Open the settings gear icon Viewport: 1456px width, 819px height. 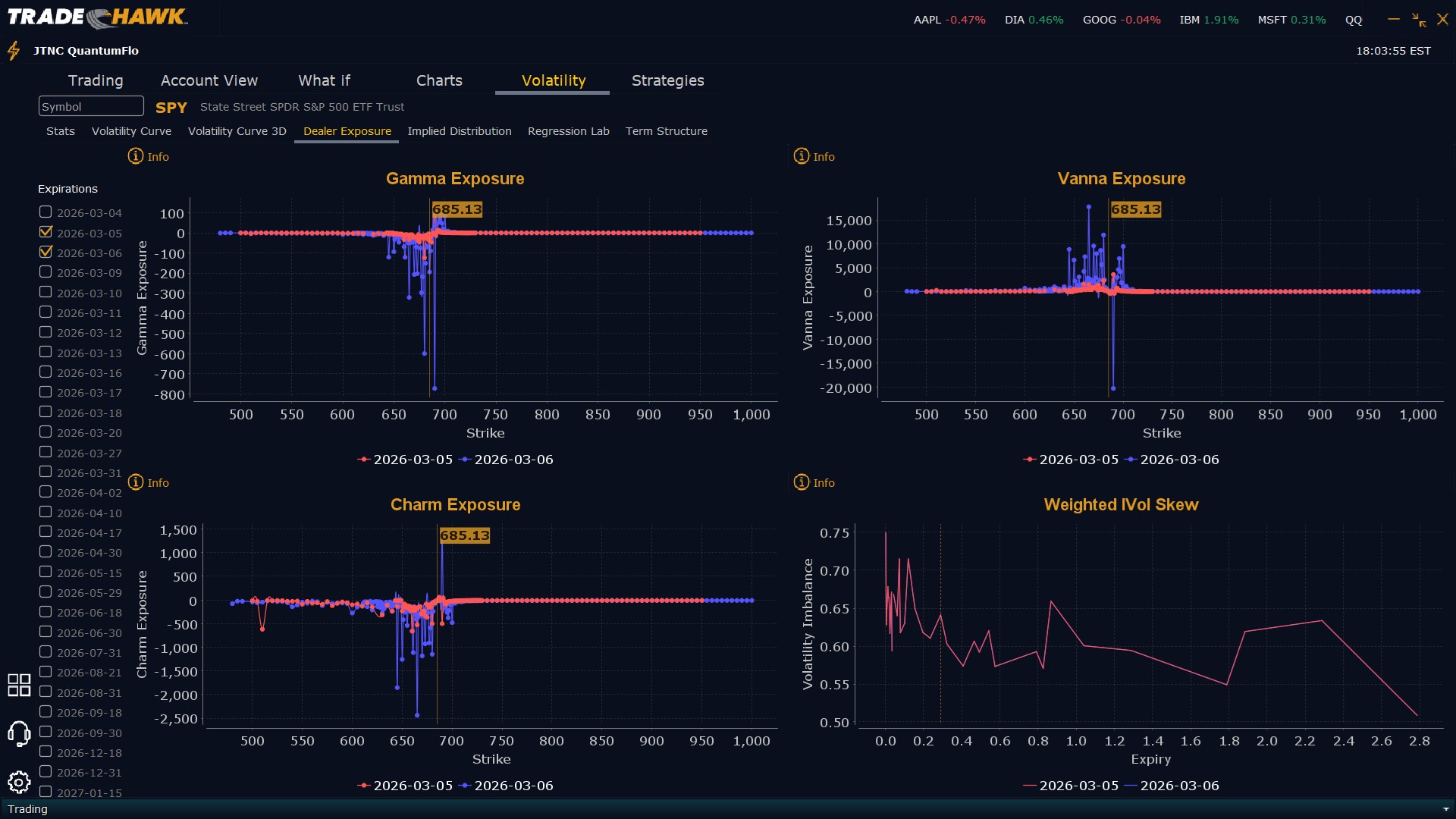[19, 782]
